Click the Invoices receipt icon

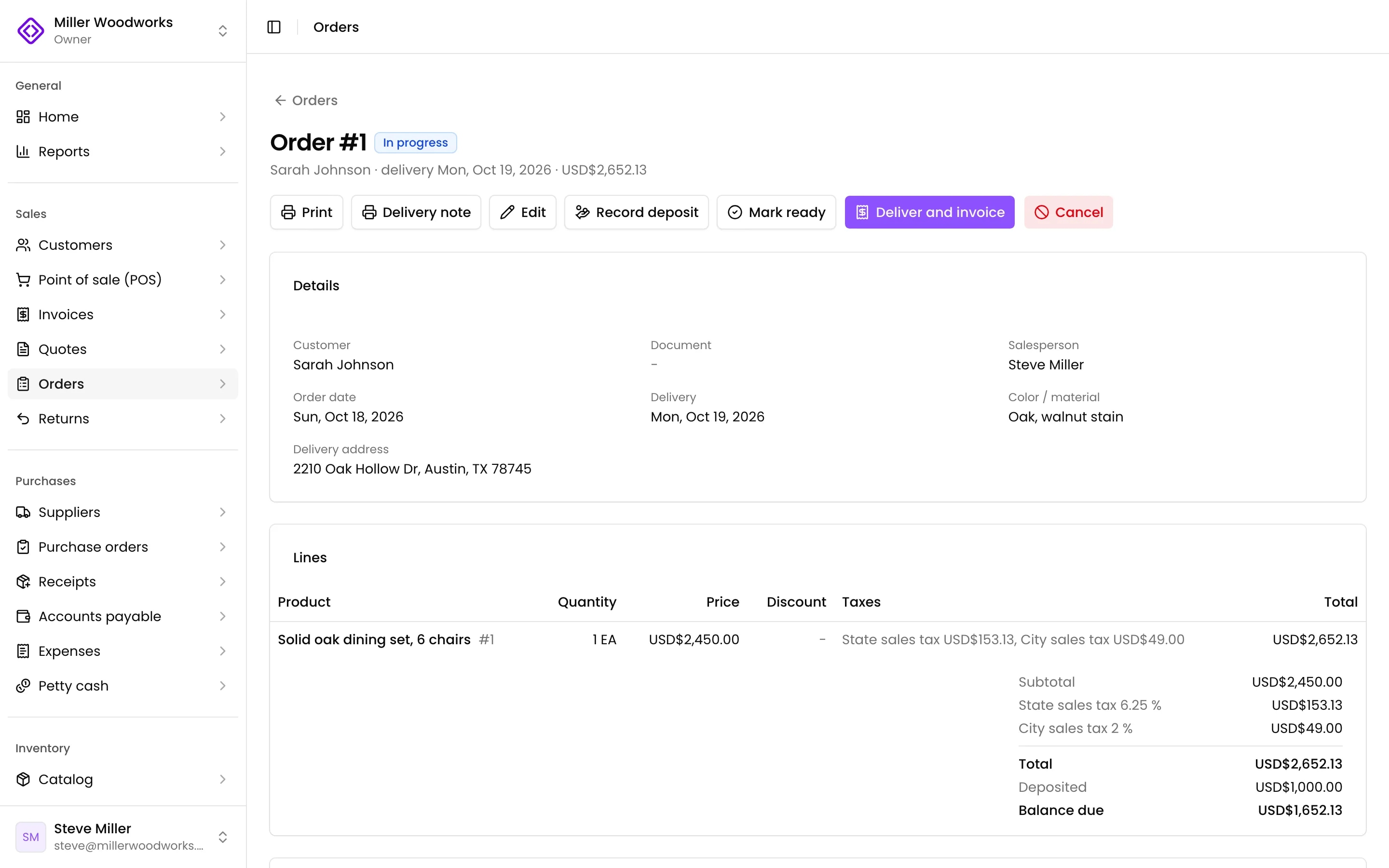tap(23, 314)
